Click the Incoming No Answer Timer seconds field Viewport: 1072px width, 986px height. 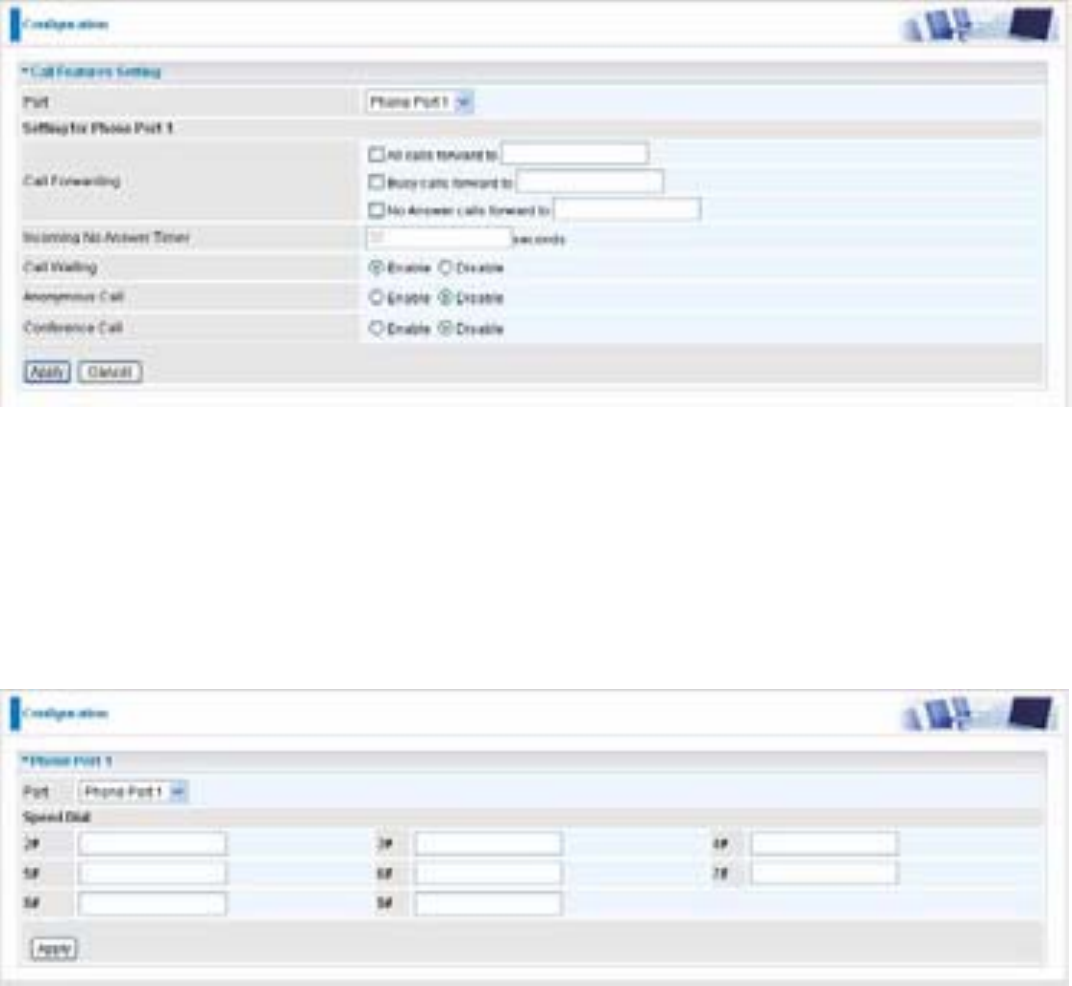coord(439,238)
